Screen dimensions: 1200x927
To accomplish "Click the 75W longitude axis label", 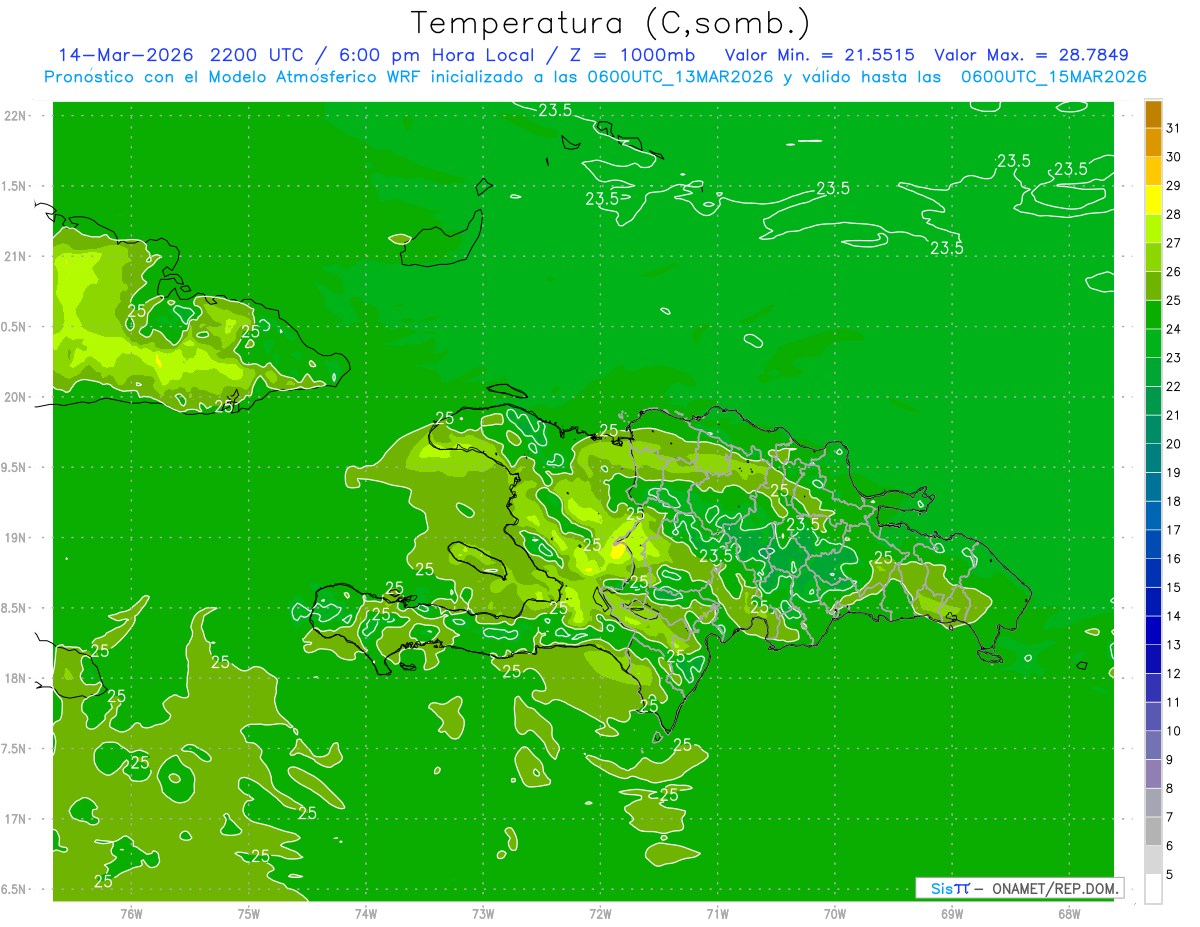I will [x=248, y=913].
